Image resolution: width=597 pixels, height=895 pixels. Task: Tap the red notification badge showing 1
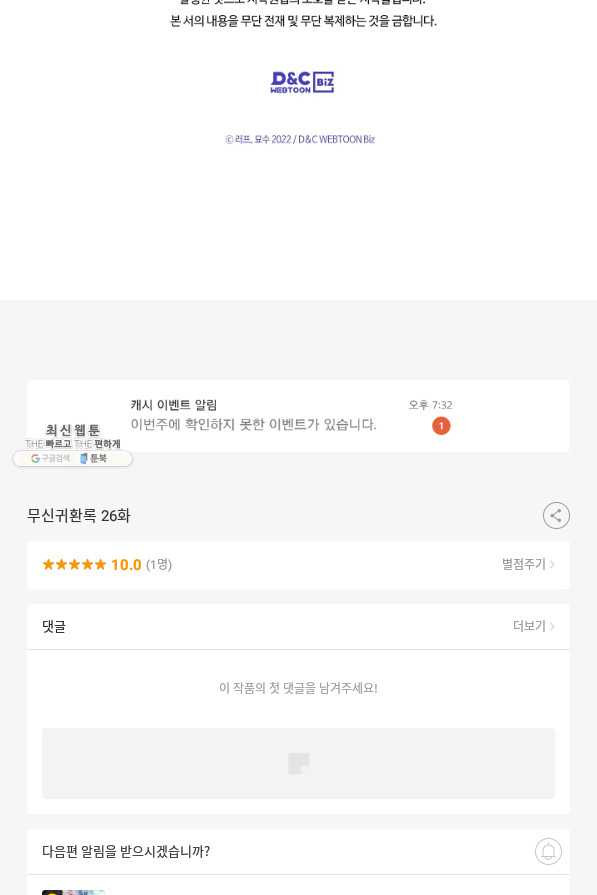click(441, 426)
